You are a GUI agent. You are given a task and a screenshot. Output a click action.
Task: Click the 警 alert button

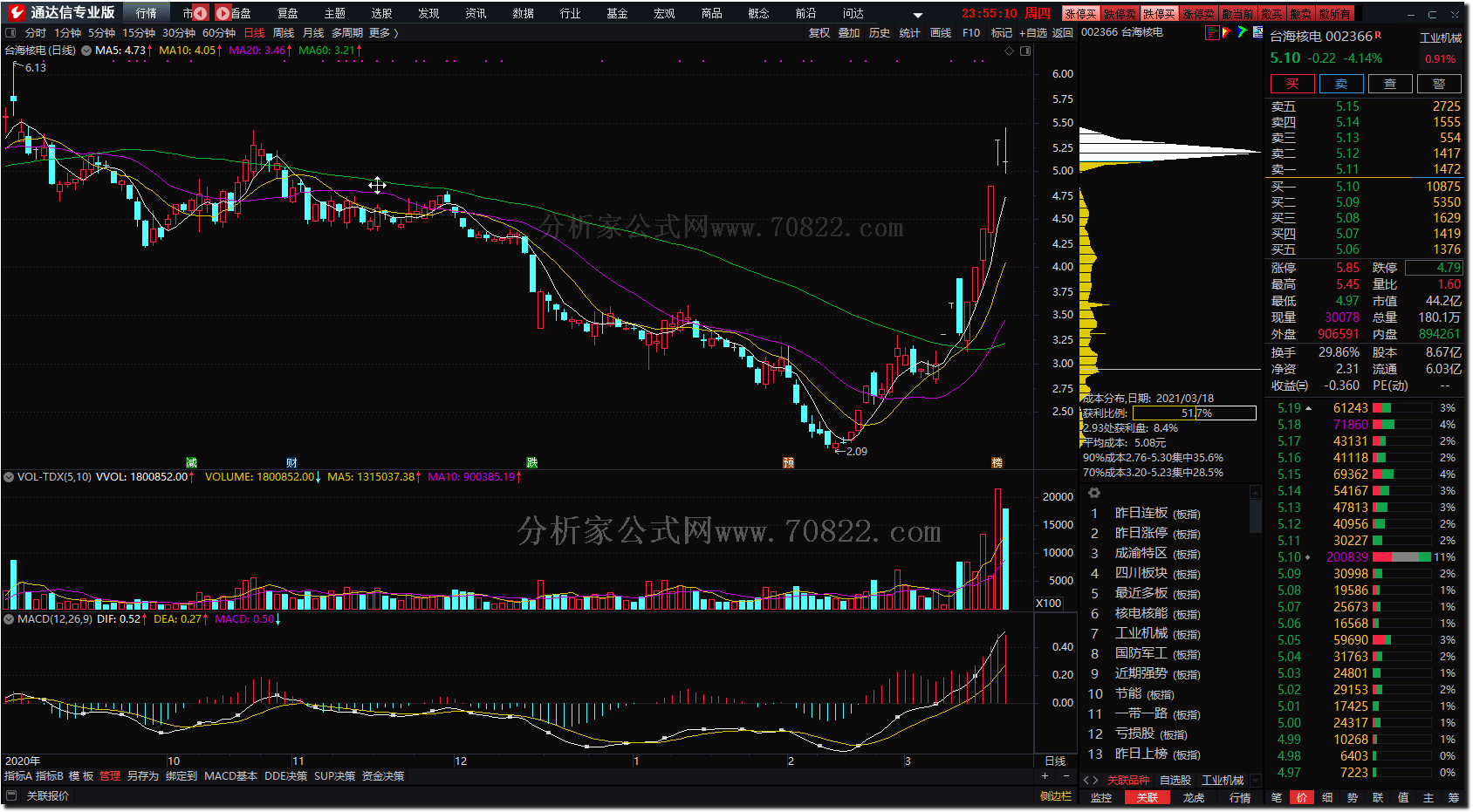point(1439,84)
